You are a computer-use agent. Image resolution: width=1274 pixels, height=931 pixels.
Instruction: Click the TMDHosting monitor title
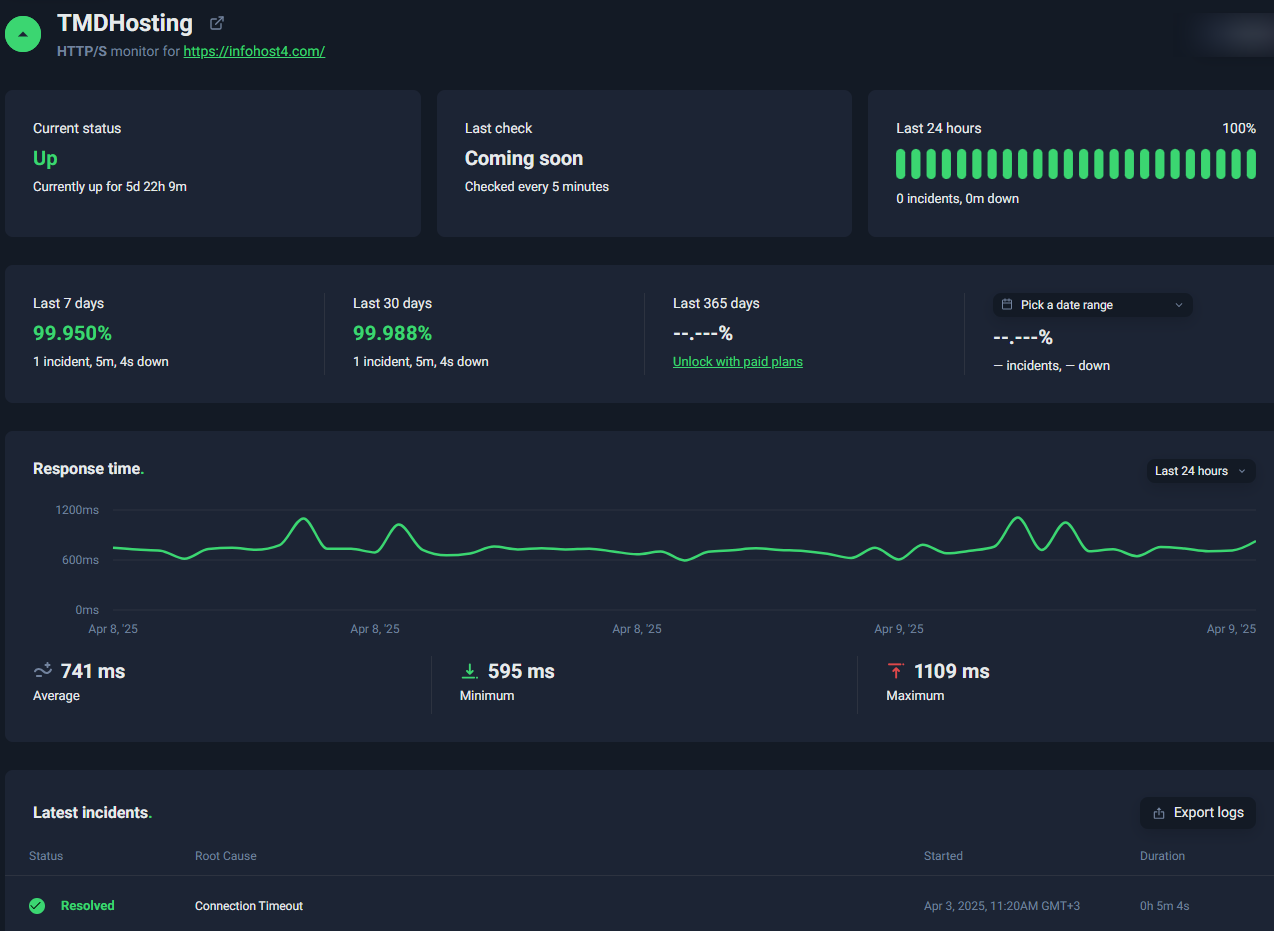[x=125, y=23]
